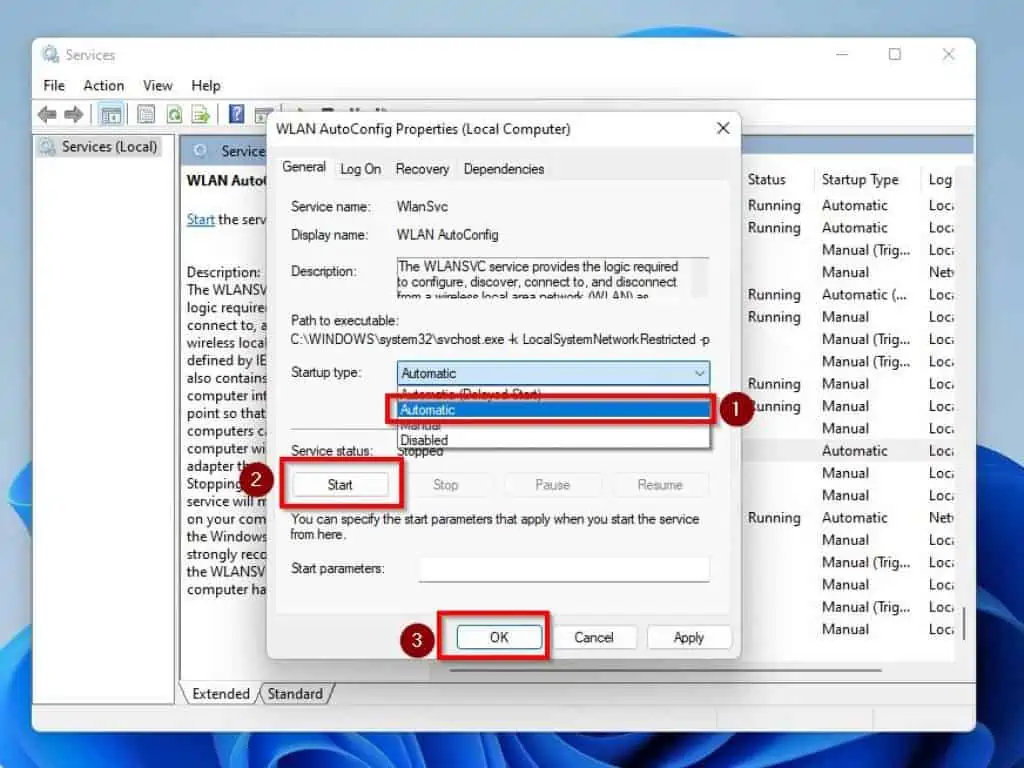1024x768 pixels.
Task: Expand the Action menu
Action: (x=103, y=85)
